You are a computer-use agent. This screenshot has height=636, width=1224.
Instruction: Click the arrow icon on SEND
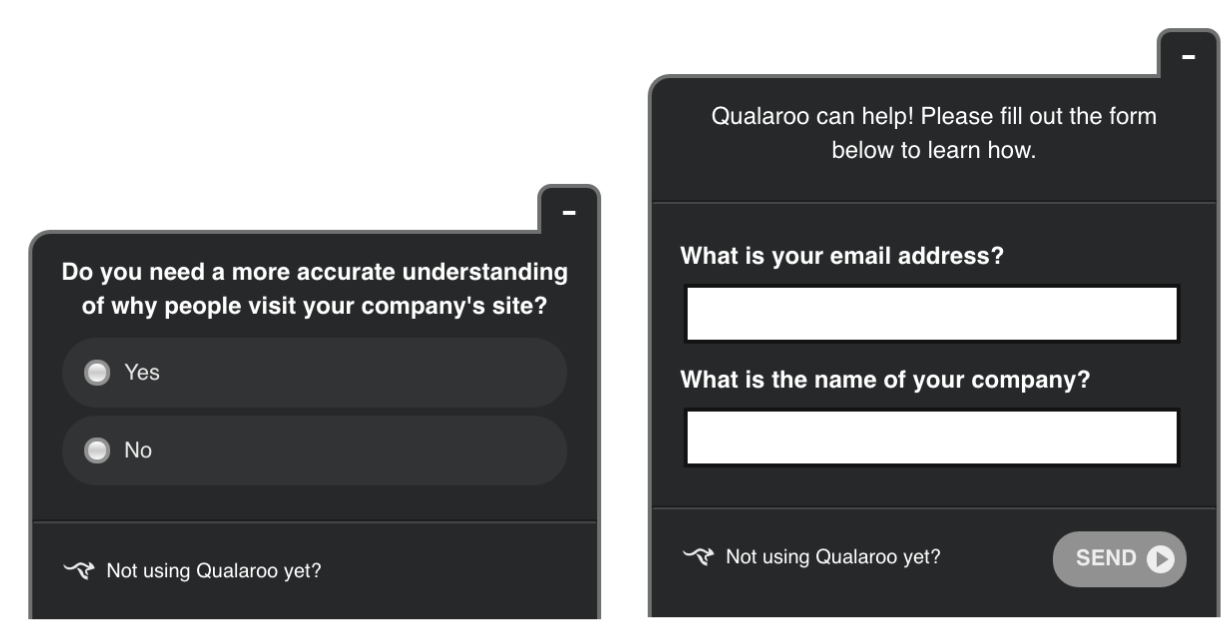(1159, 558)
